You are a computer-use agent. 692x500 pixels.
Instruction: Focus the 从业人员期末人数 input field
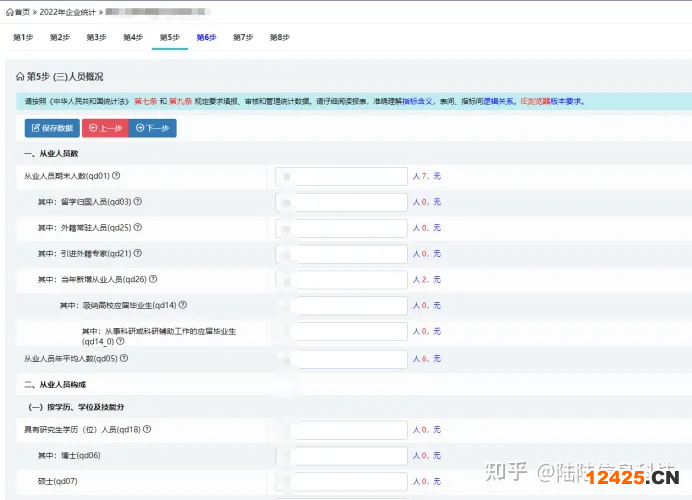(x=341, y=176)
